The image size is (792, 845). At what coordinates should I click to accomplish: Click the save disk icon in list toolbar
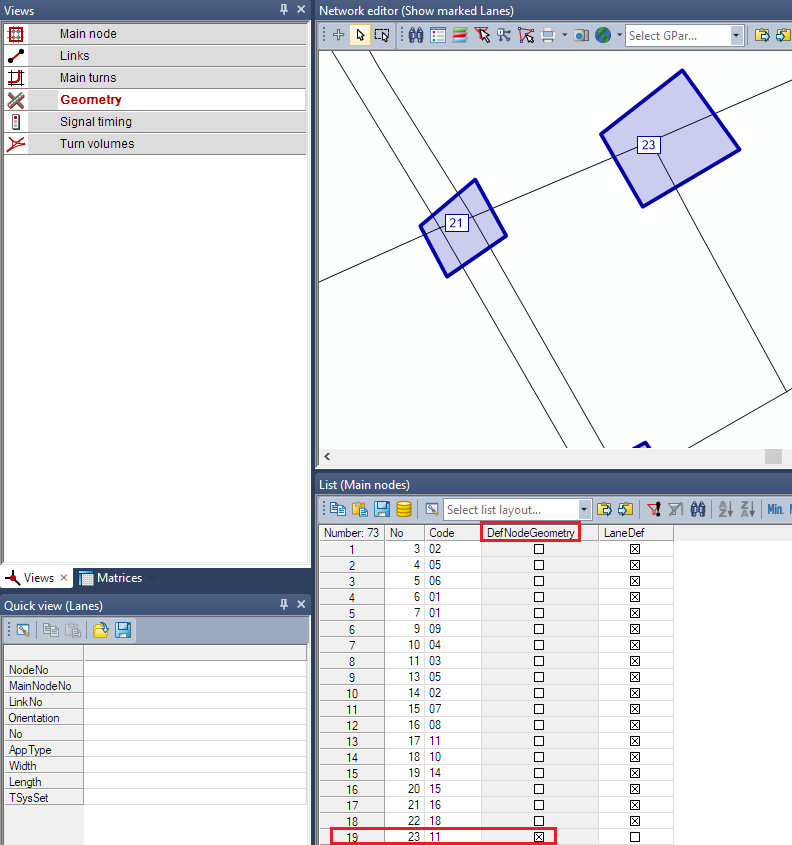382,509
